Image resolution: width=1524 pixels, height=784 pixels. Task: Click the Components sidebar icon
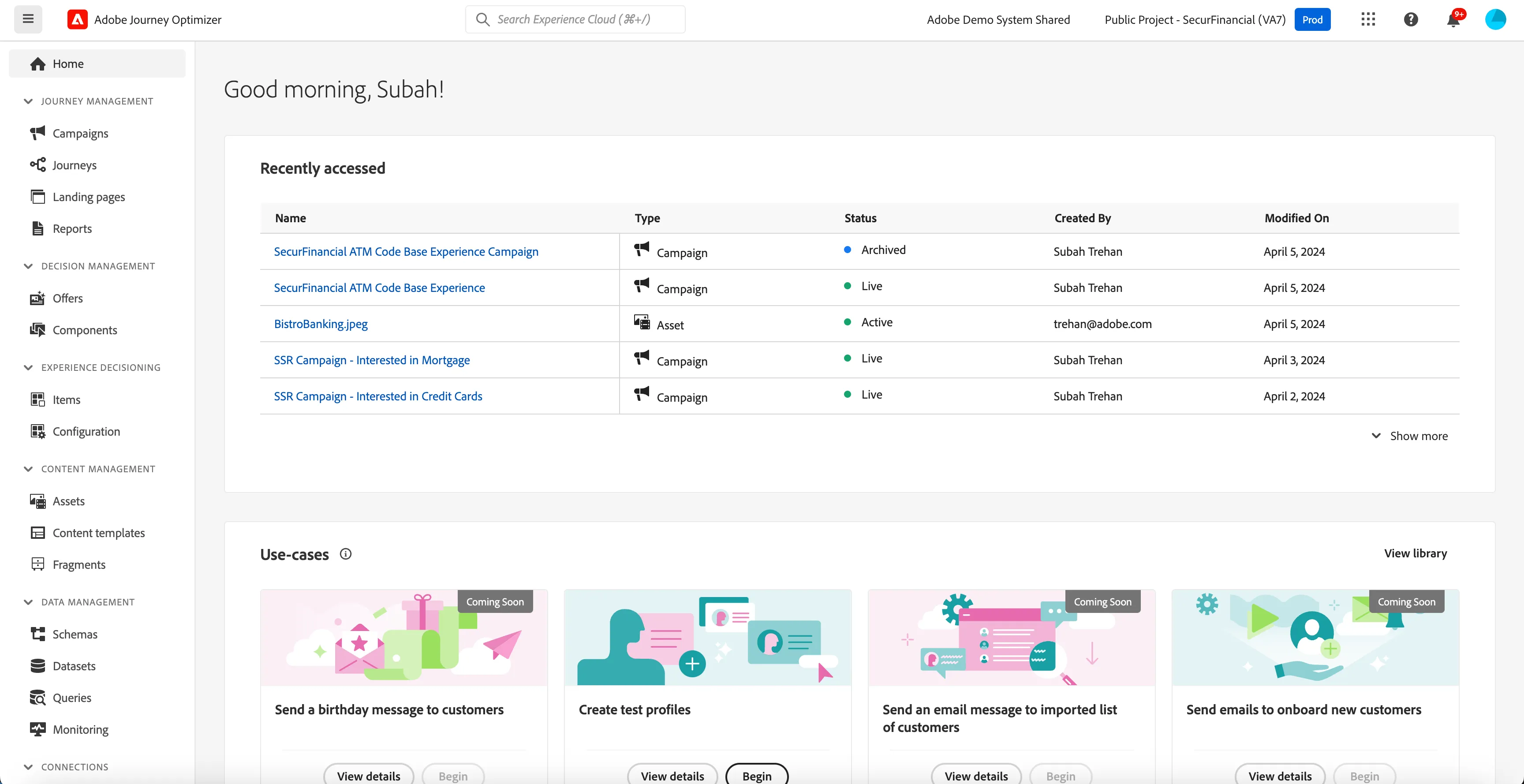coord(37,329)
